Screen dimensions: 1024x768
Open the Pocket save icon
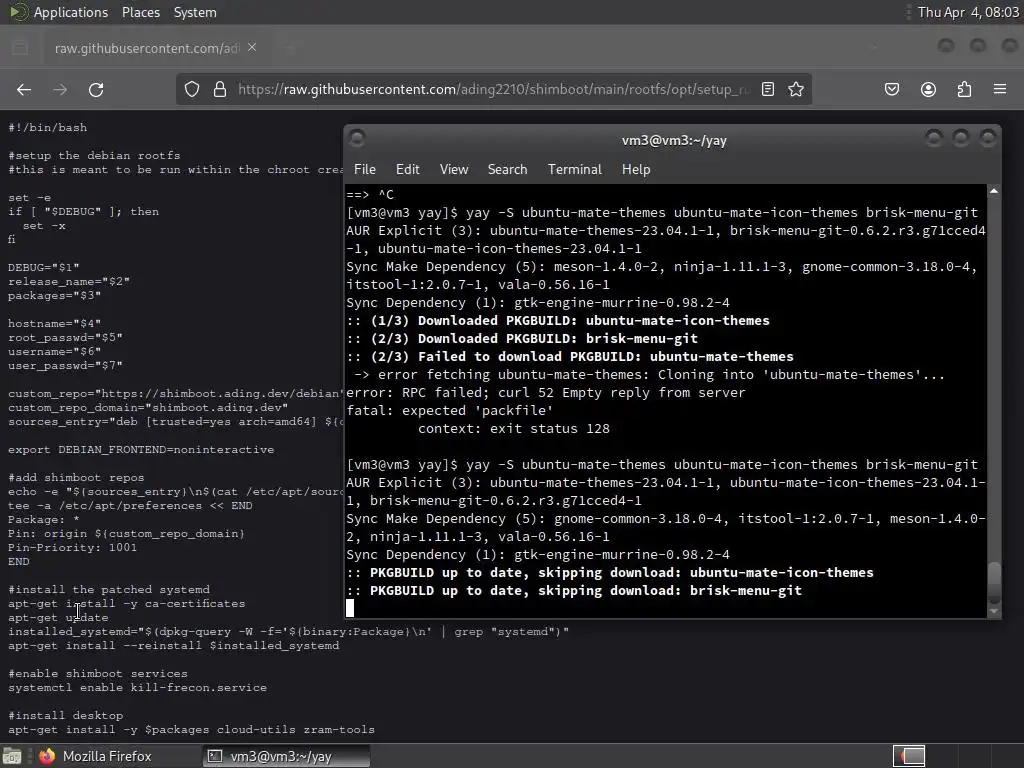point(892,89)
